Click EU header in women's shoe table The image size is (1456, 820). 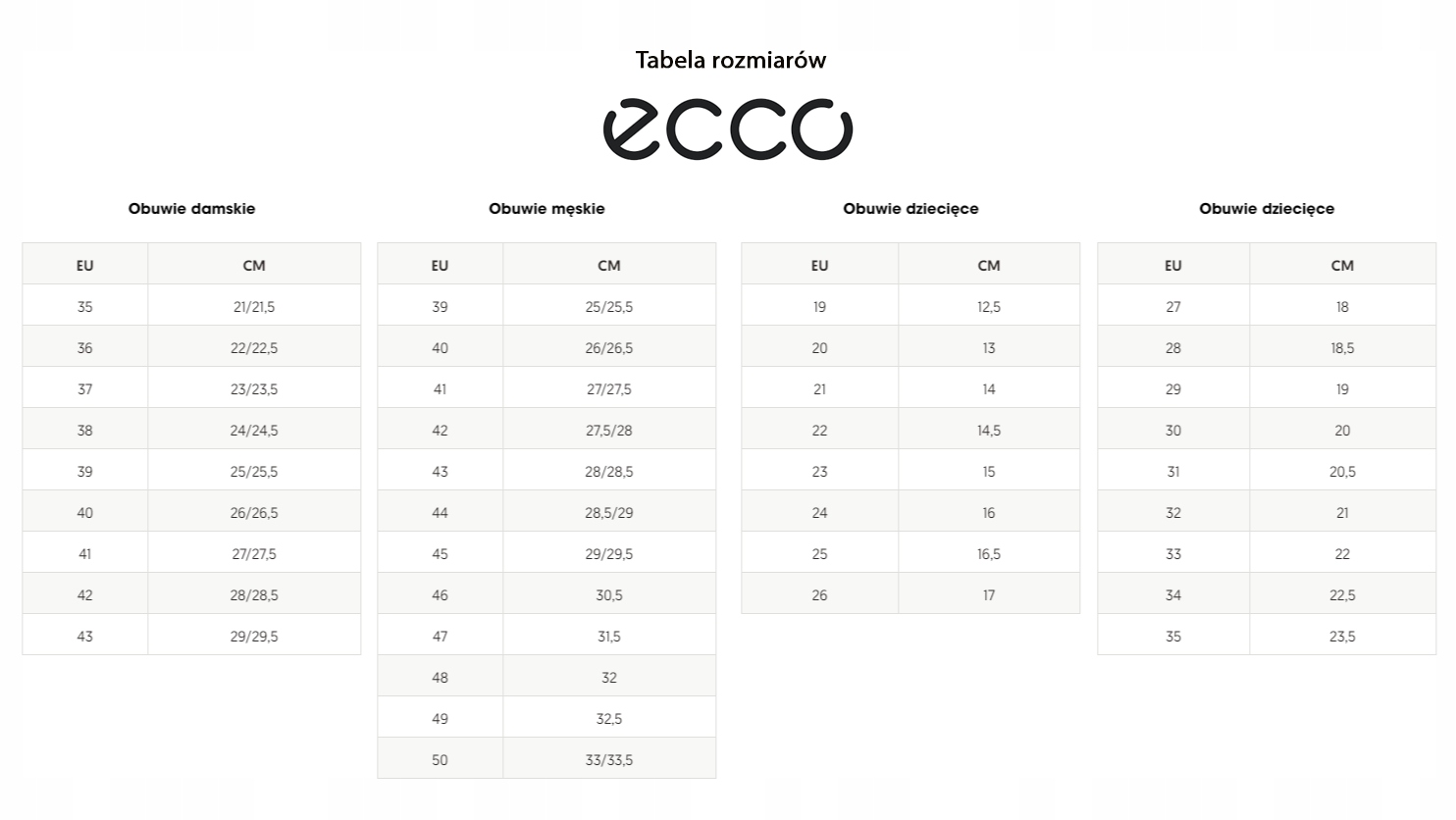click(x=85, y=265)
